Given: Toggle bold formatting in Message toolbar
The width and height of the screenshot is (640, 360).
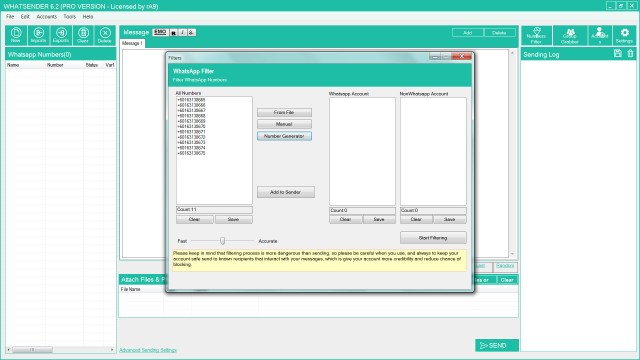Looking at the screenshot, I should click(173, 32).
